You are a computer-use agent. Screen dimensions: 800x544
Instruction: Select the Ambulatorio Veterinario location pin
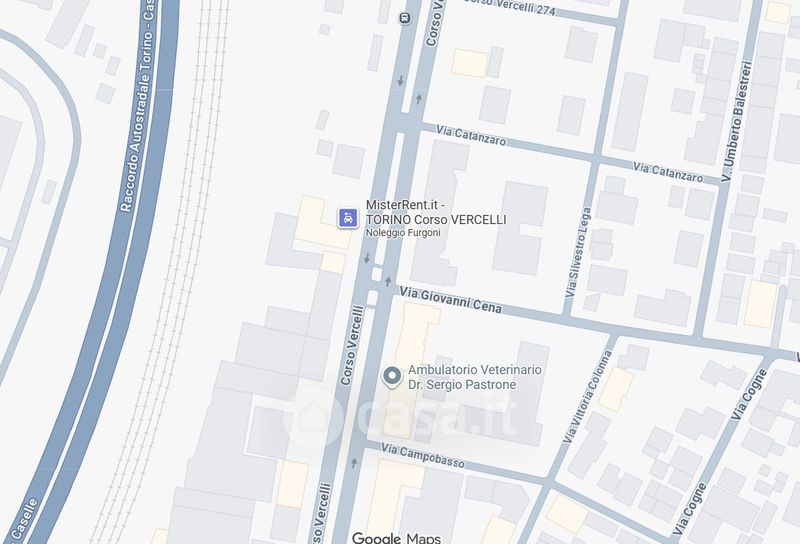pos(392,377)
